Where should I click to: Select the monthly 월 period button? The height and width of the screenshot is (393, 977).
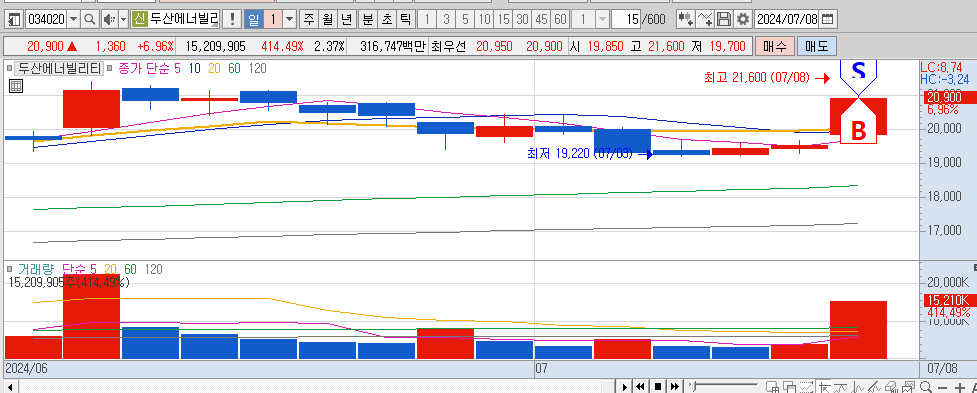pyautogui.click(x=327, y=19)
